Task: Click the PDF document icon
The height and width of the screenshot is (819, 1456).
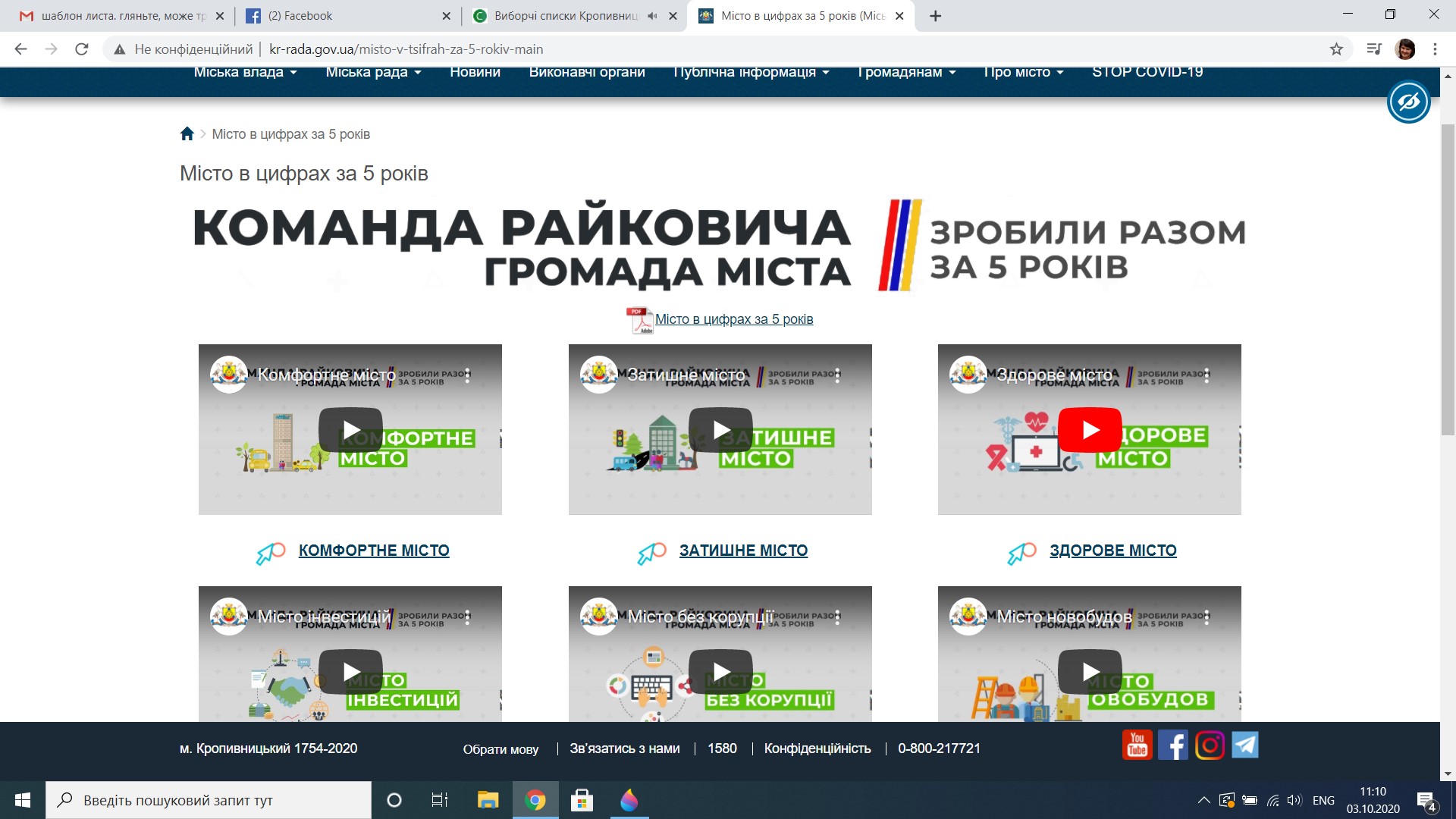Action: [x=639, y=320]
